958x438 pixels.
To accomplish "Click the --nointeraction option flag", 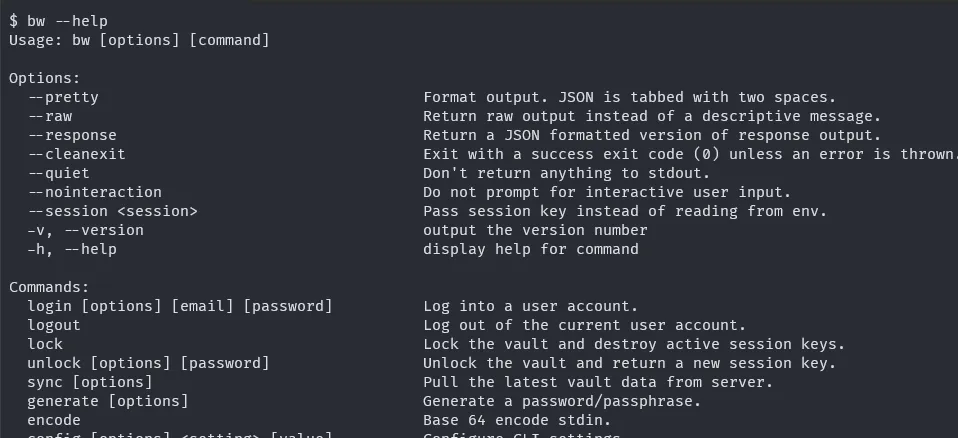I will tap(95, 192).
